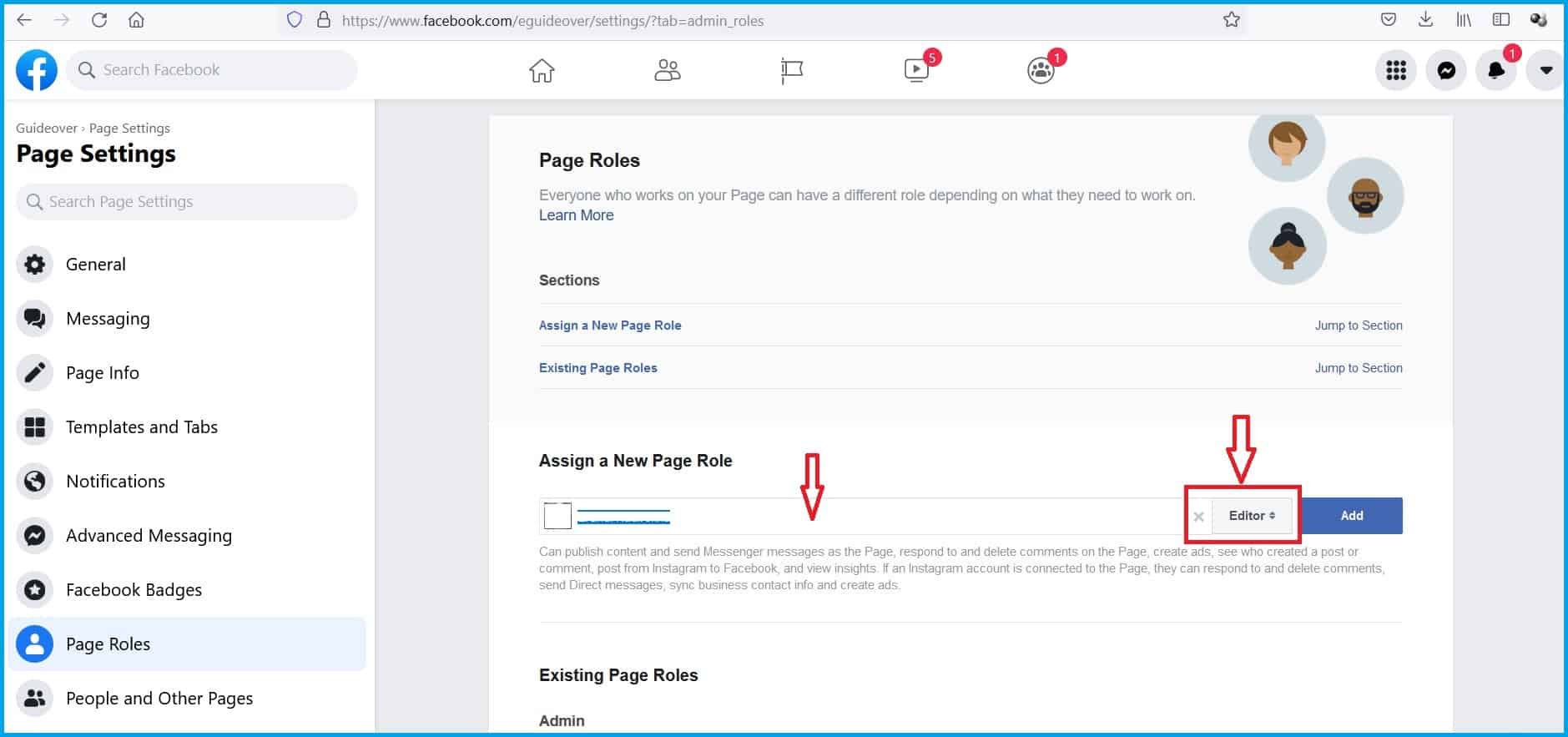This screenshot has height=737, width=1568.
Task: Open Advanced Messaging settings
Action: (x=187, y=536)
